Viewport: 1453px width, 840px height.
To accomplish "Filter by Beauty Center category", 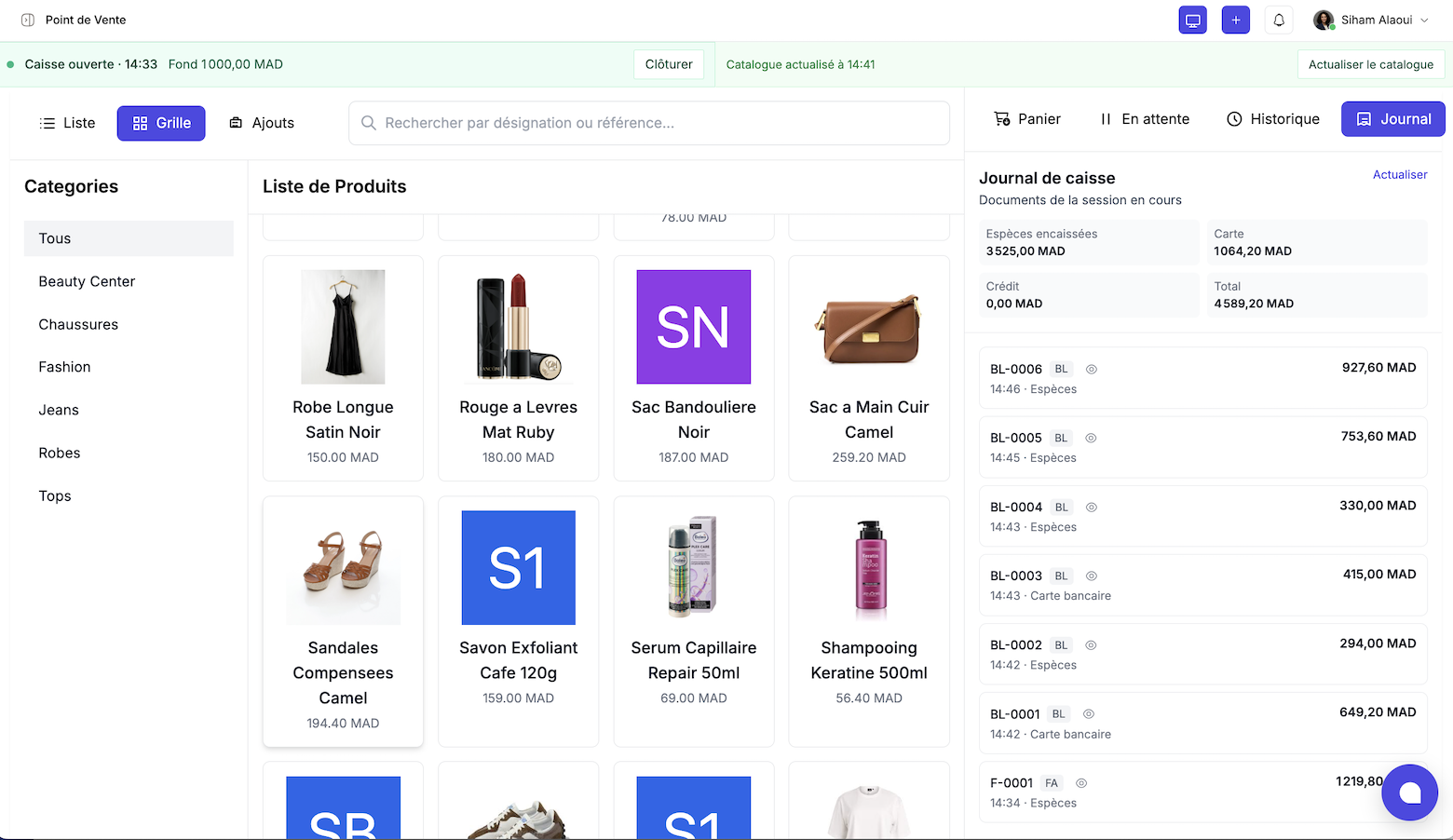I will coord(129,281).
